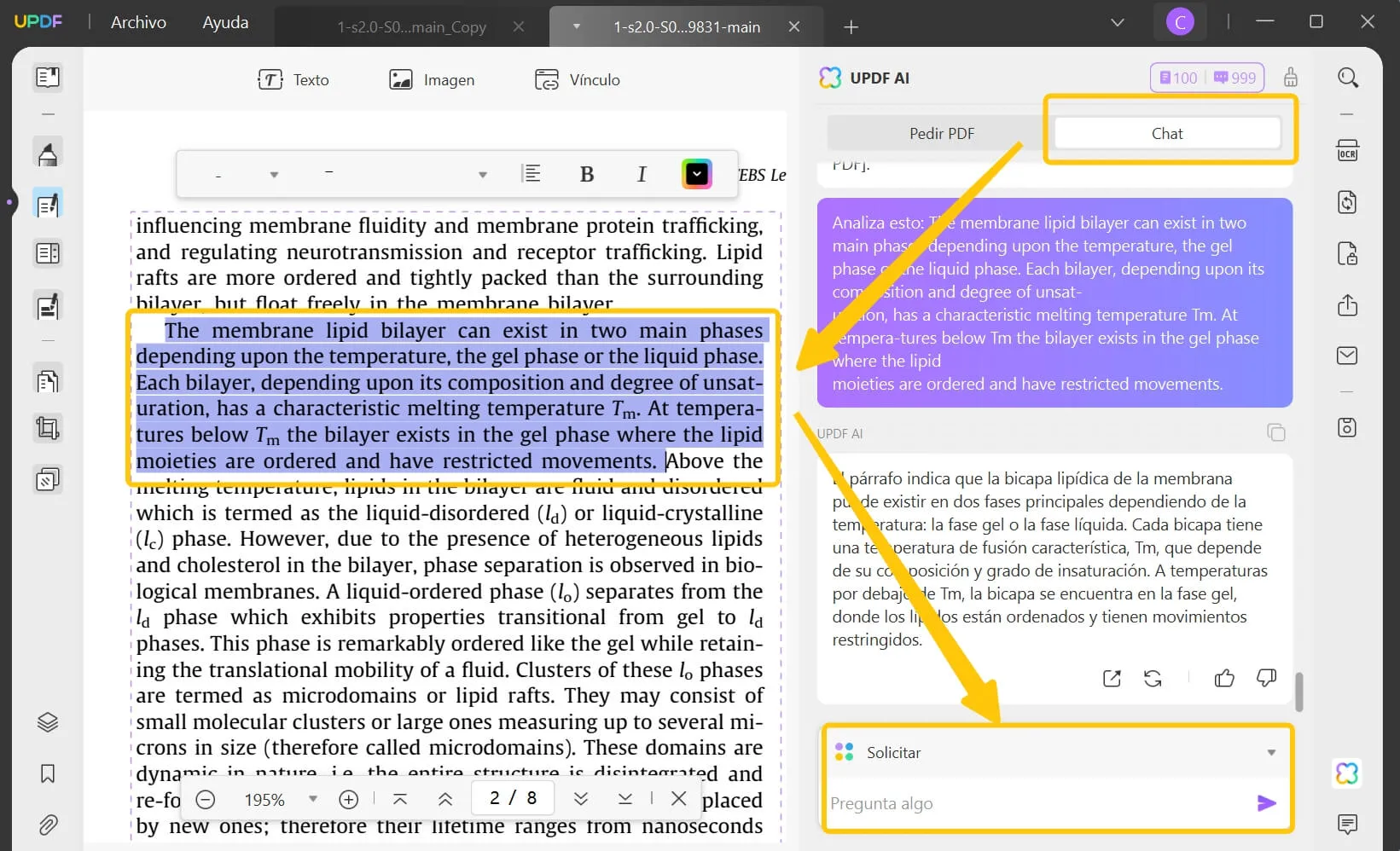Switch to the Pedir PDF tab
The image size is (1400, 851).
(941, 133)
